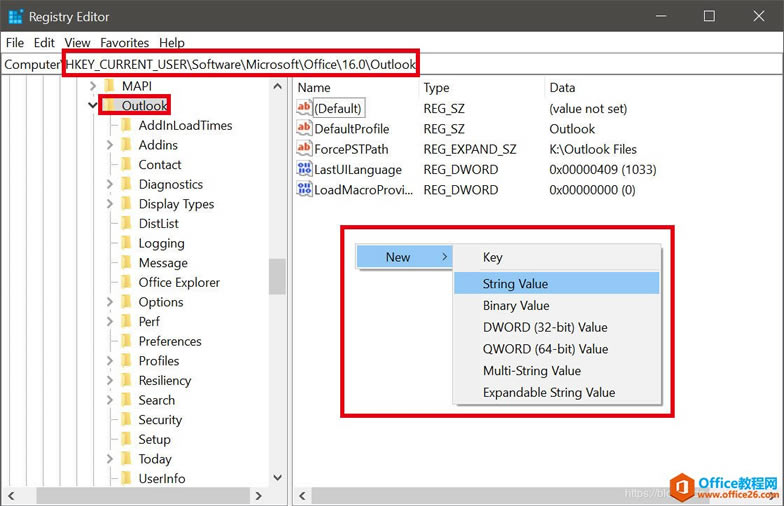Click the tree pane horizontal scroll left arrow
784x506 pixels.
[11, 496]
